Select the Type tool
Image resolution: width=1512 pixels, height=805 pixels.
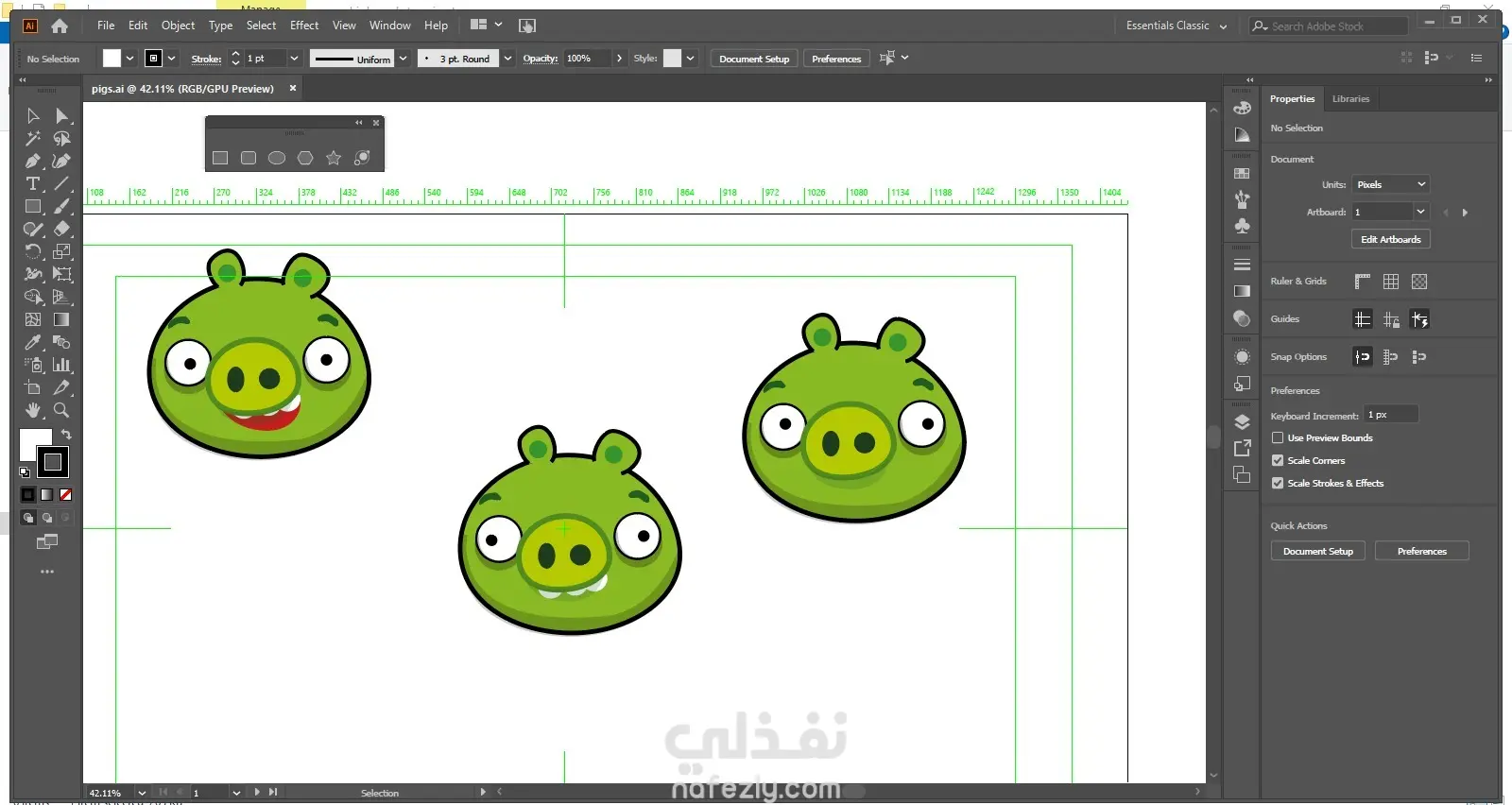(x=33, y=183)
